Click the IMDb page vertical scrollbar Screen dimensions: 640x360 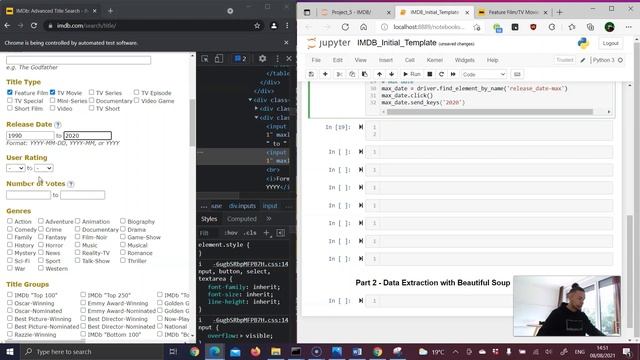coord(192,122)
